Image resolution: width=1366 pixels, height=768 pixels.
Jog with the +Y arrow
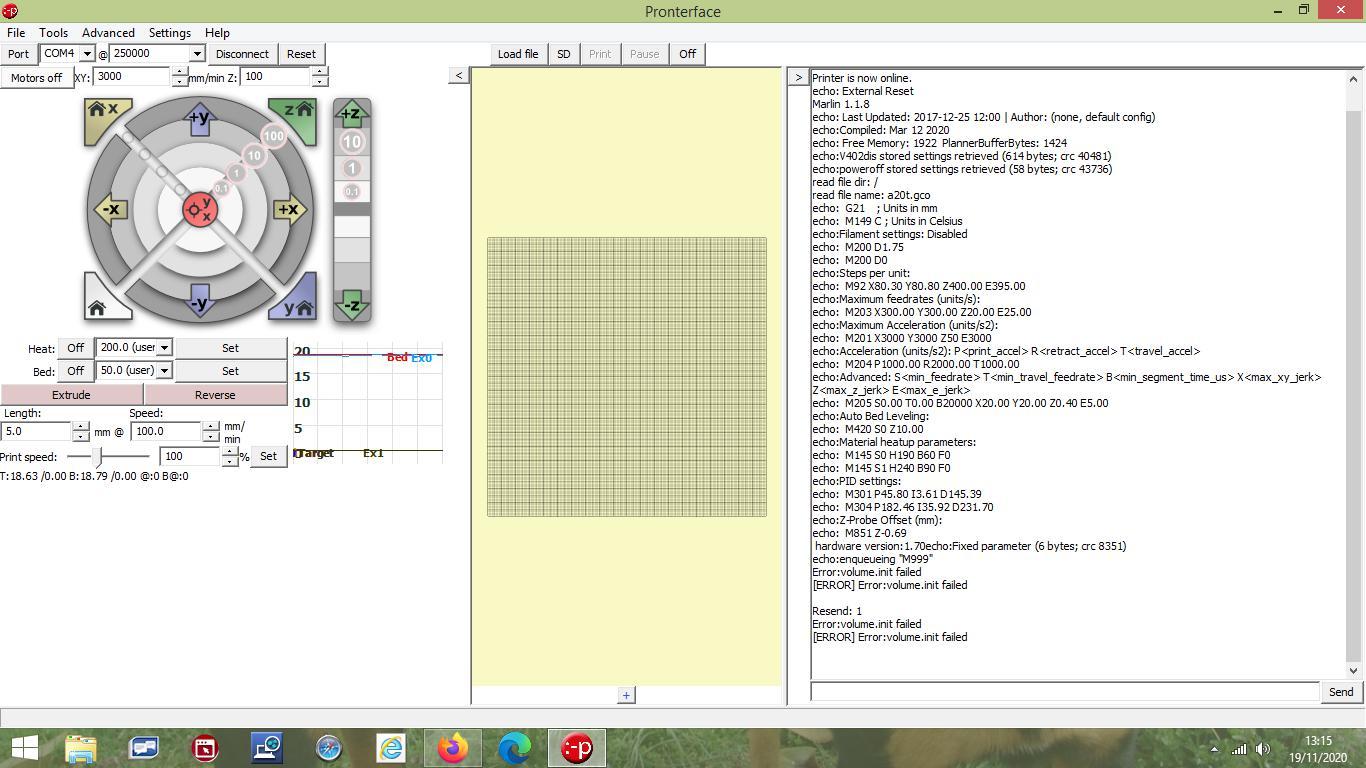pyautogui.click(x=200, y=118)
